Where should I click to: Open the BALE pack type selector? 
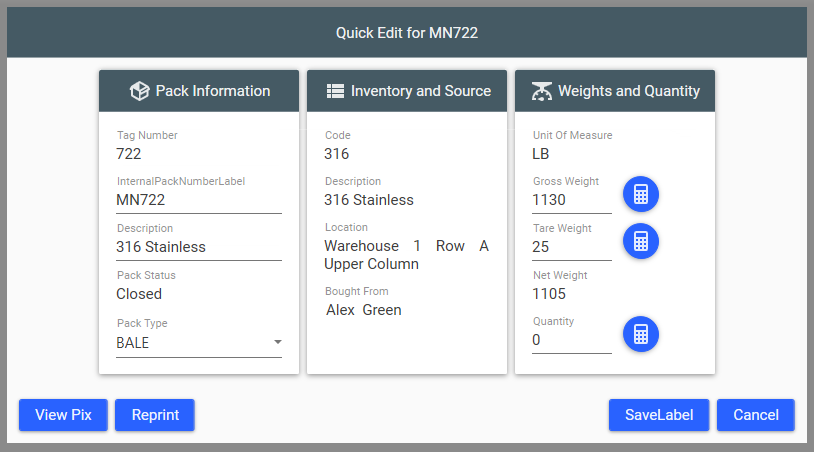[199, 343]
